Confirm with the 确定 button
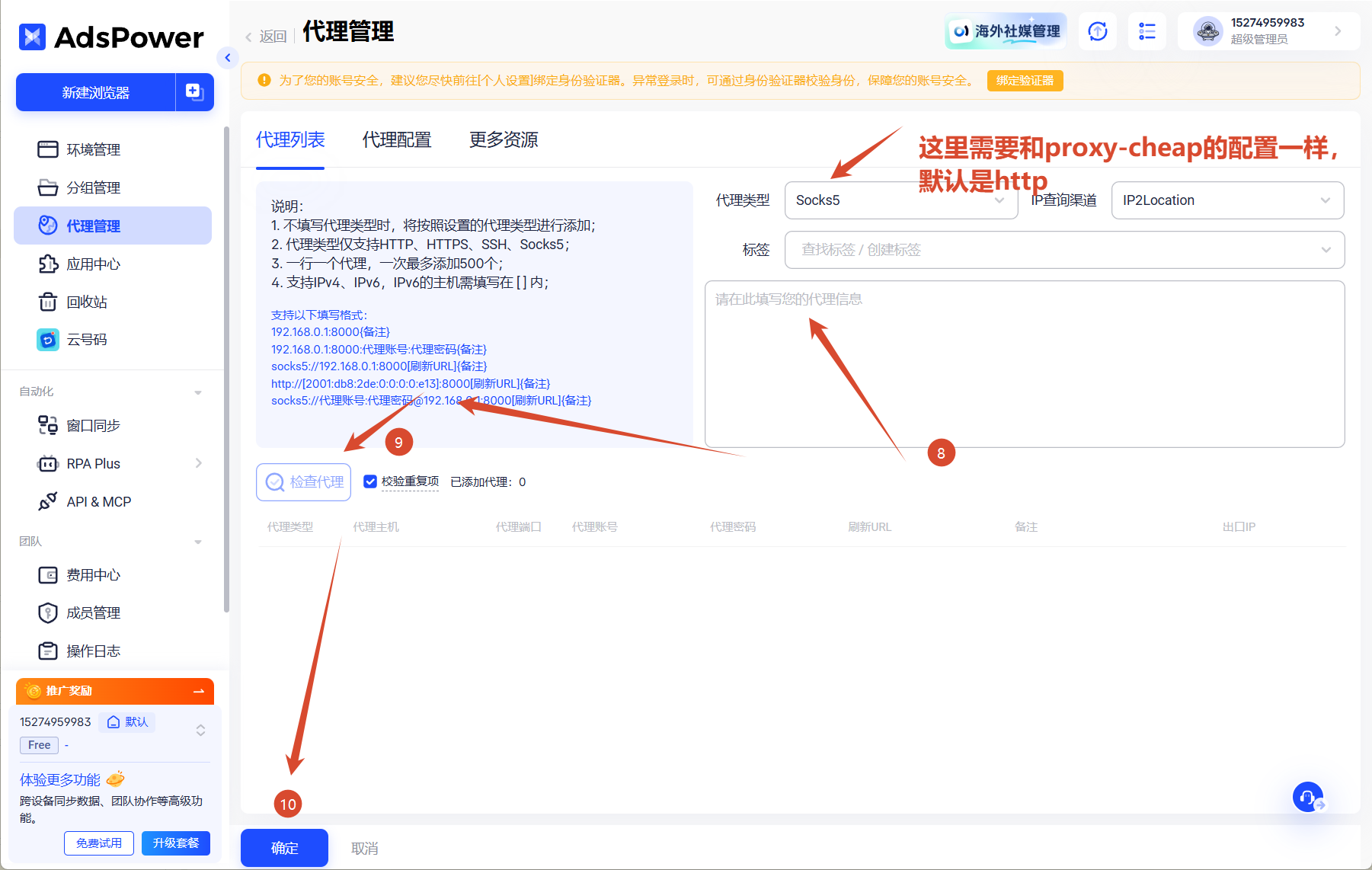This screenshot has height=870, width=1372. coord(284,848)
